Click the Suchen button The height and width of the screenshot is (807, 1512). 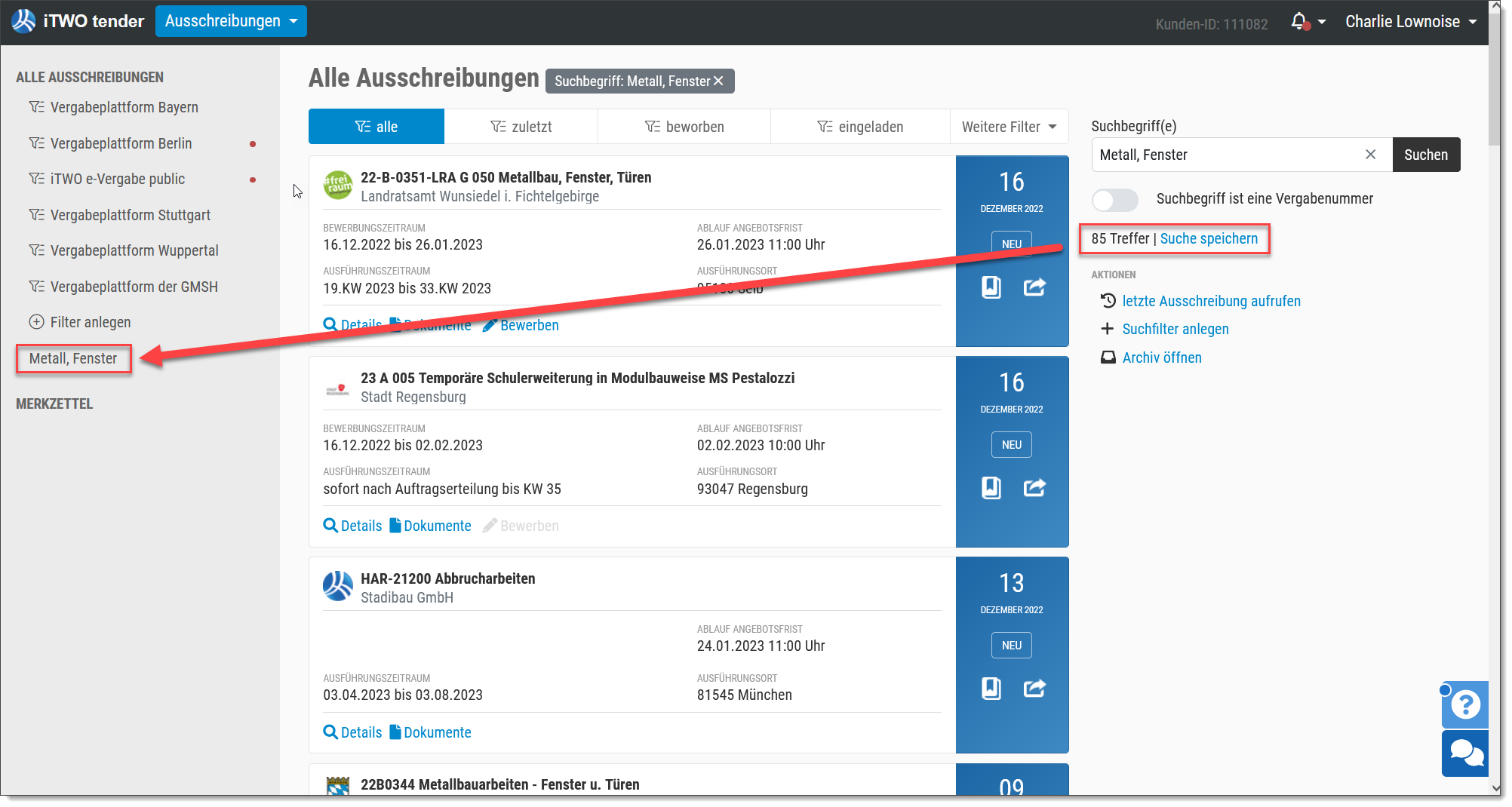pos(1426,155)
